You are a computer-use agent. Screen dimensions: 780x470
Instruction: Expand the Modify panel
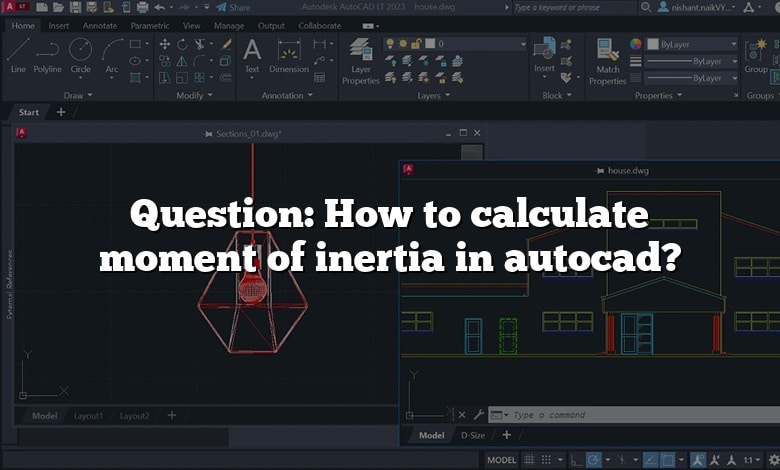pos(195,95)
